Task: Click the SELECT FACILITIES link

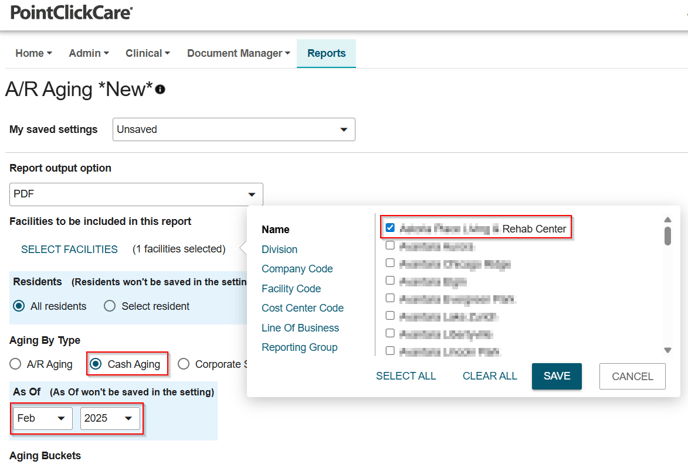Action: (x=69, y=249)
